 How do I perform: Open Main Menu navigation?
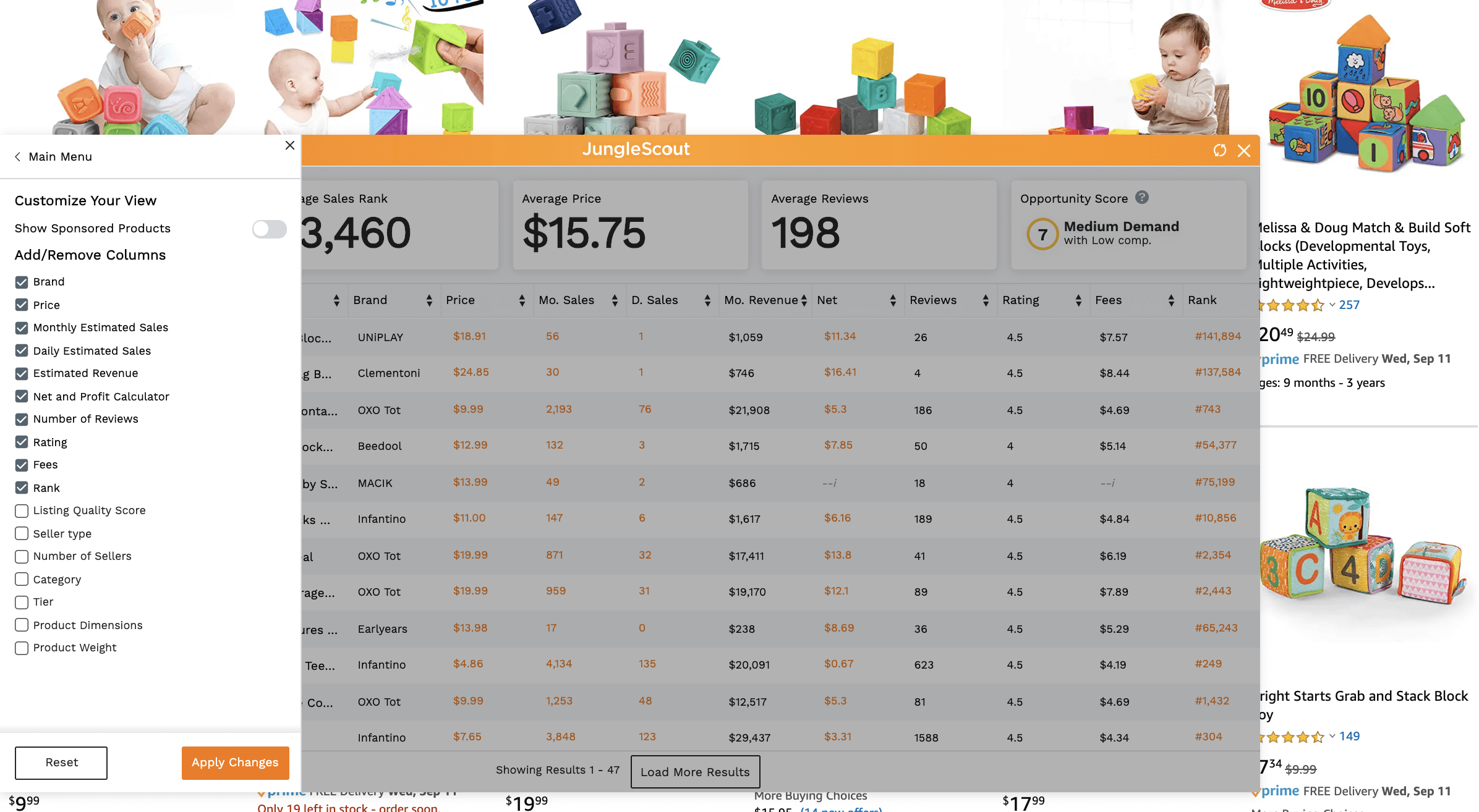52,156
